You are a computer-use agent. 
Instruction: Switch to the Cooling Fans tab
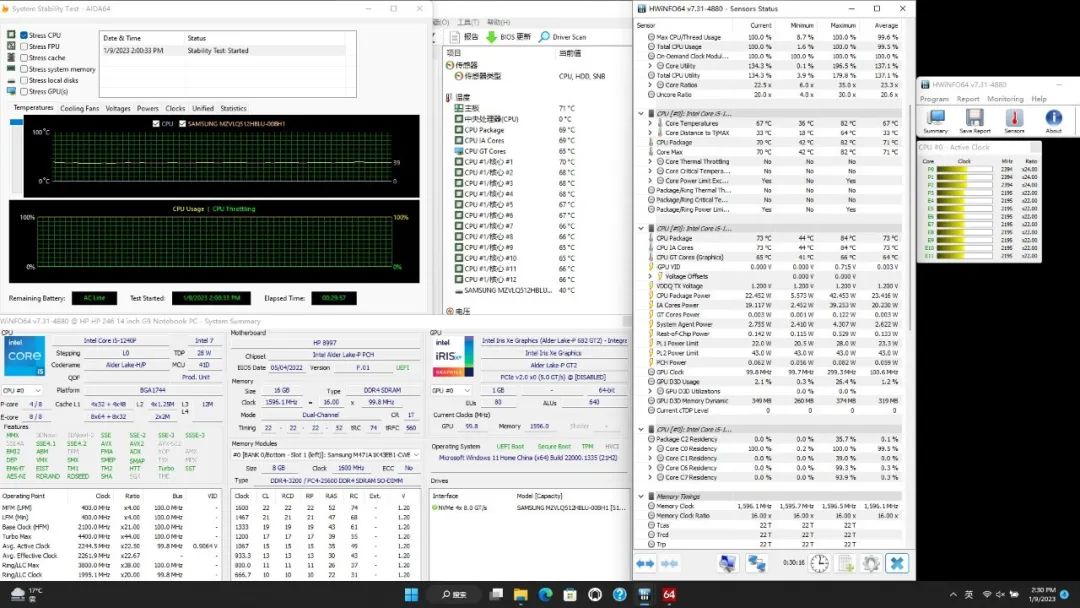(x=79, y=108)
